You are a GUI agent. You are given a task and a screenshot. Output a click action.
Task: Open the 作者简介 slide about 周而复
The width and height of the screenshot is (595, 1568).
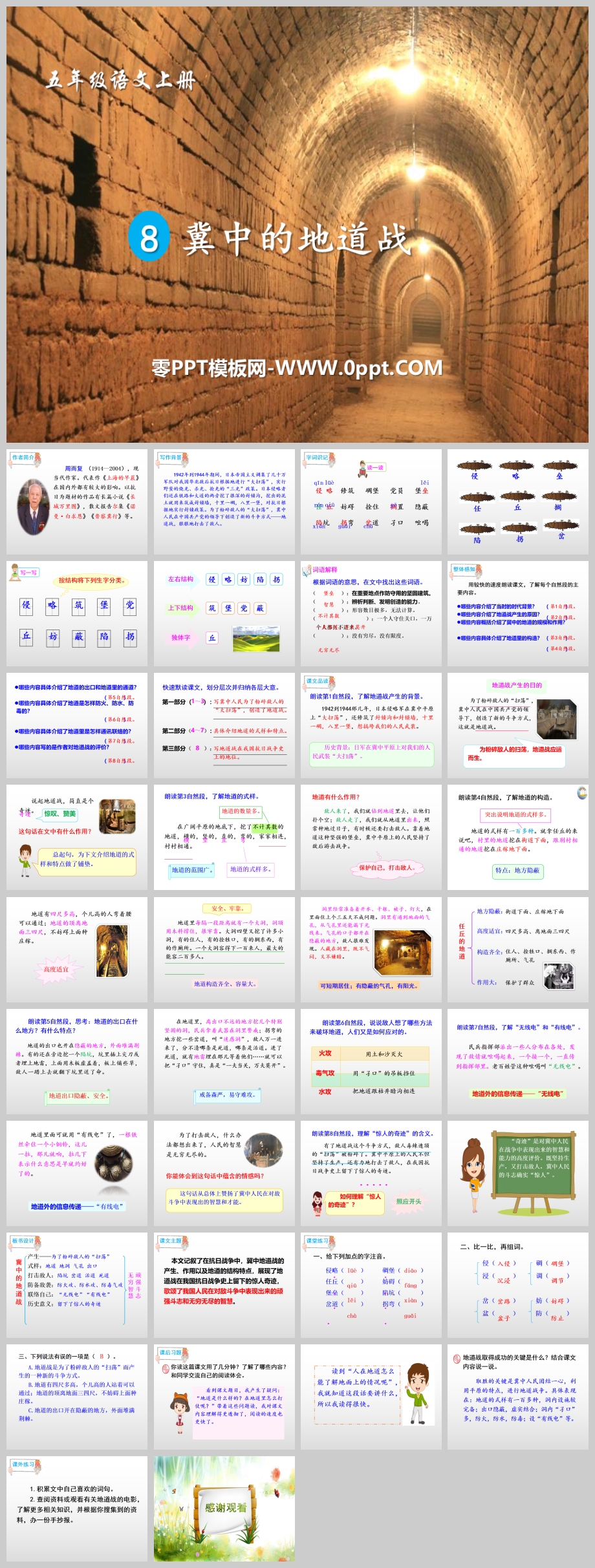(77, 502)
